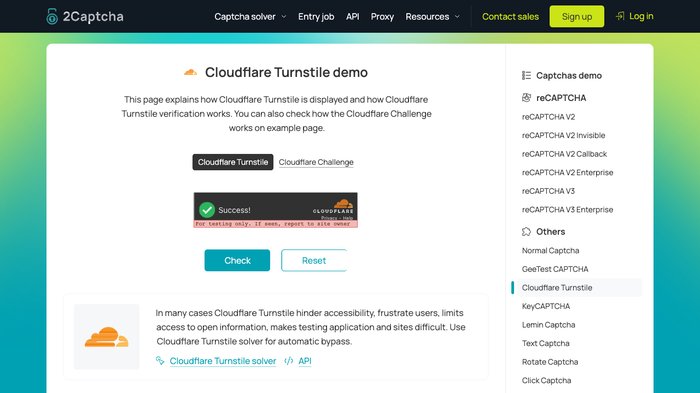Viewport: 700px width, 393px height.
Task: Select the Cloudflare Turnstile tab
Action: tap(233, 162)
